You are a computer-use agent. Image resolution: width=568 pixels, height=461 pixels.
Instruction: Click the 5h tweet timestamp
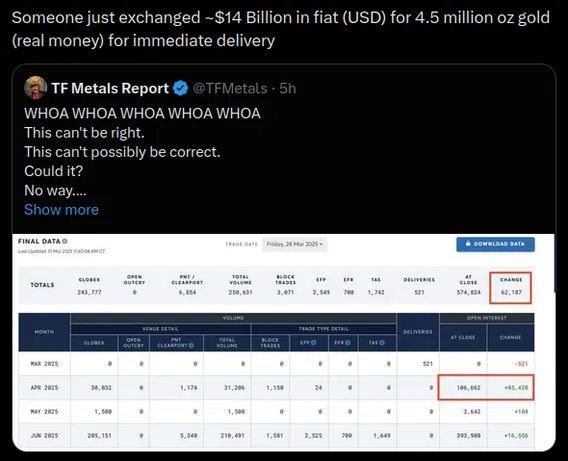[288, 88]
